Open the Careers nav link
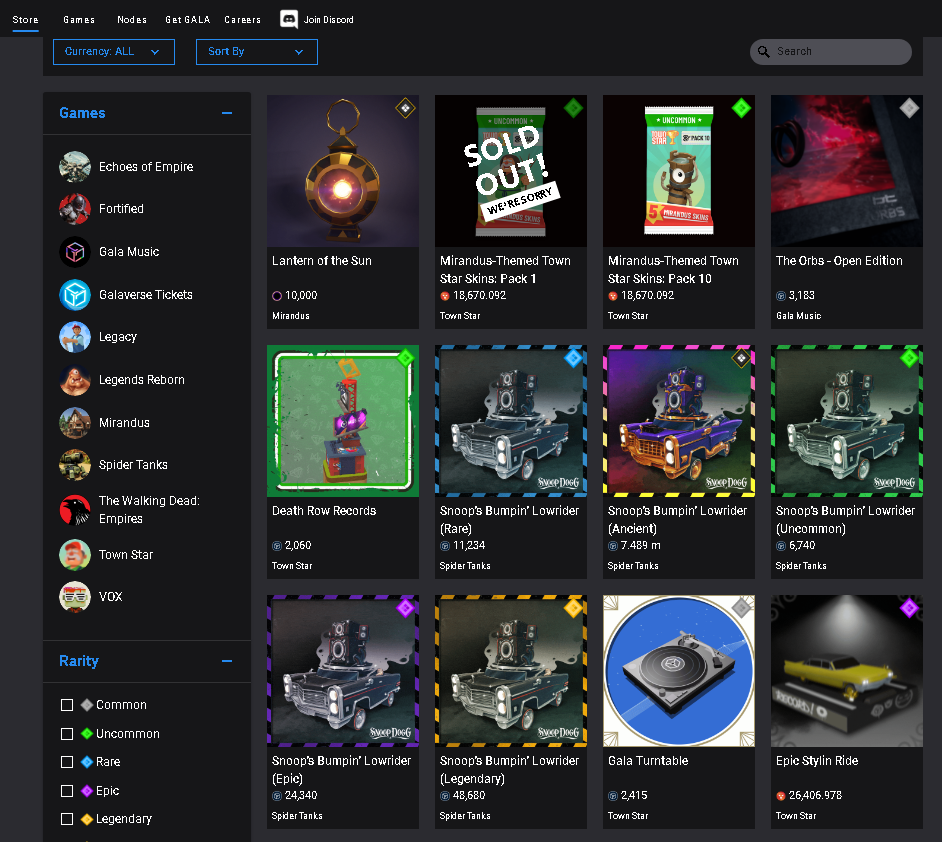942x842 pixels. pos(243,20)
